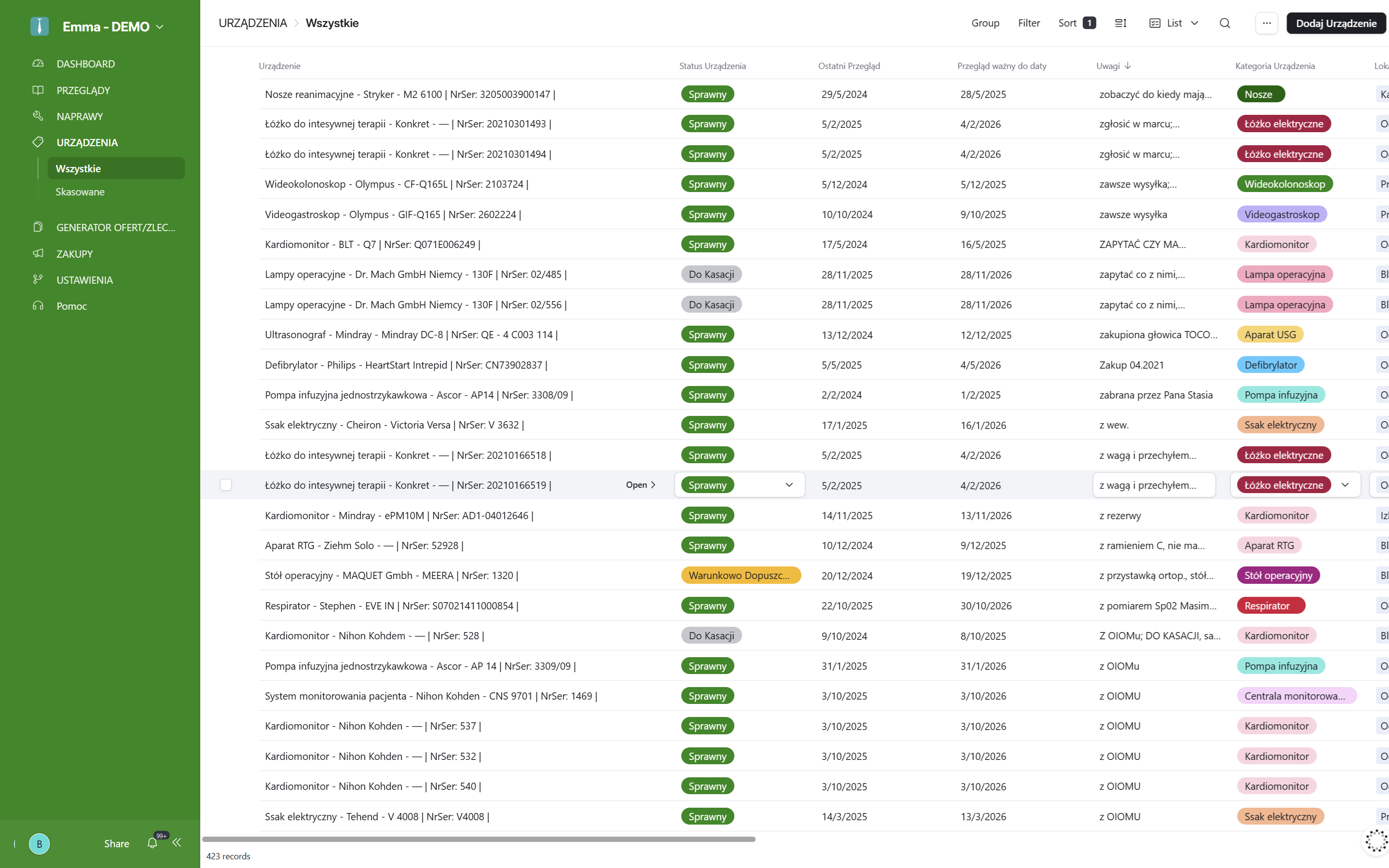Open the search magnifier icon in toolbar
The width and height of the screenshot is (1389, 868).
(x=1225, y=23)
